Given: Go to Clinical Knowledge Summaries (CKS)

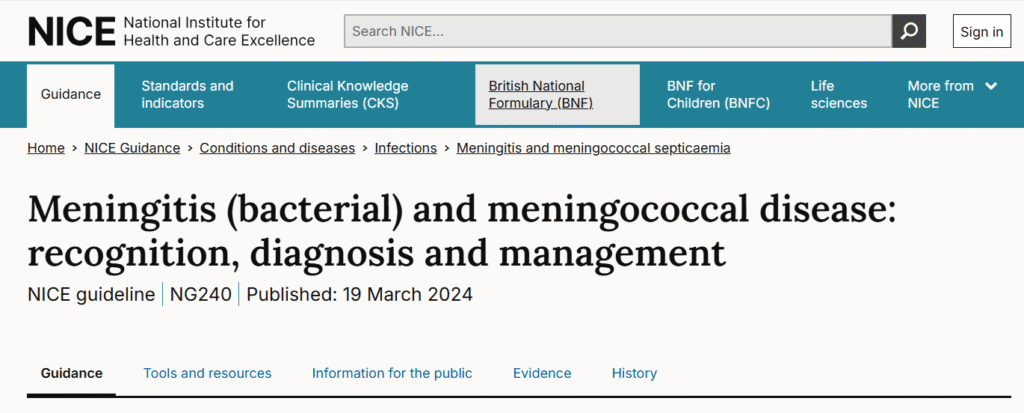Looking at the screenshot, I should click(347, 94).
